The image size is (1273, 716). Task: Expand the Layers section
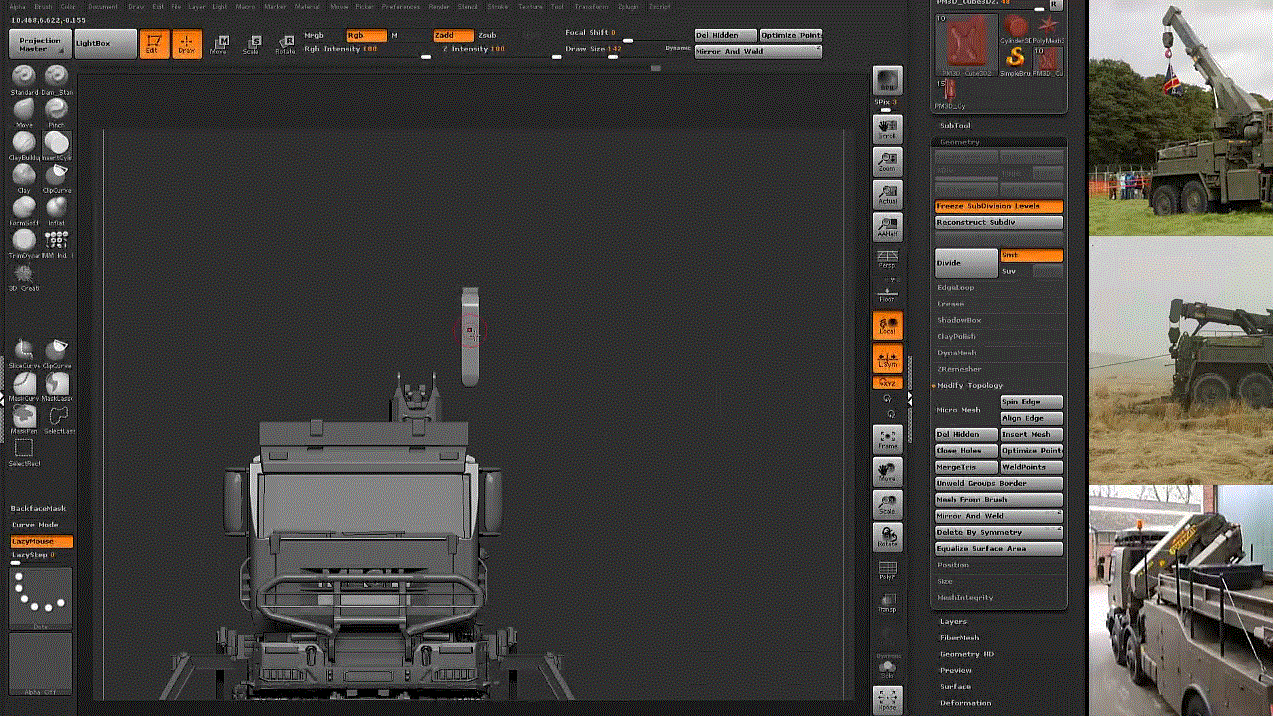[953, 621]
